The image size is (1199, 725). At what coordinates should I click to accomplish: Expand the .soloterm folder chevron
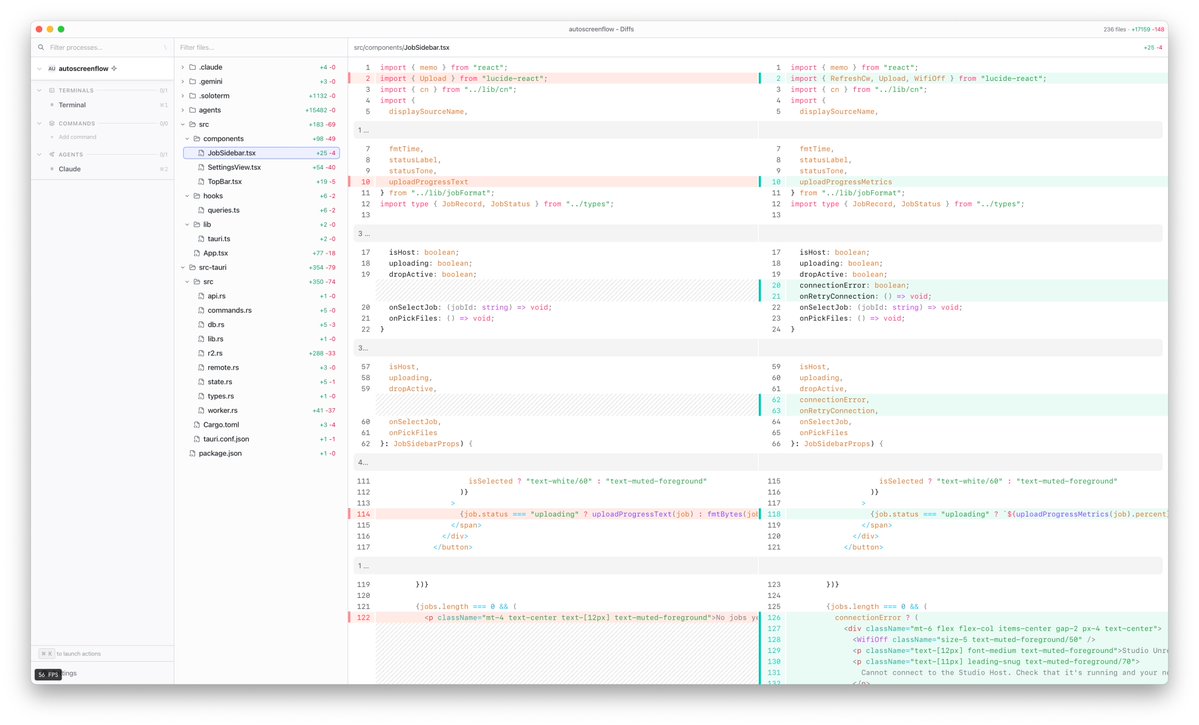pyautogui.click(x=183, y=96)
